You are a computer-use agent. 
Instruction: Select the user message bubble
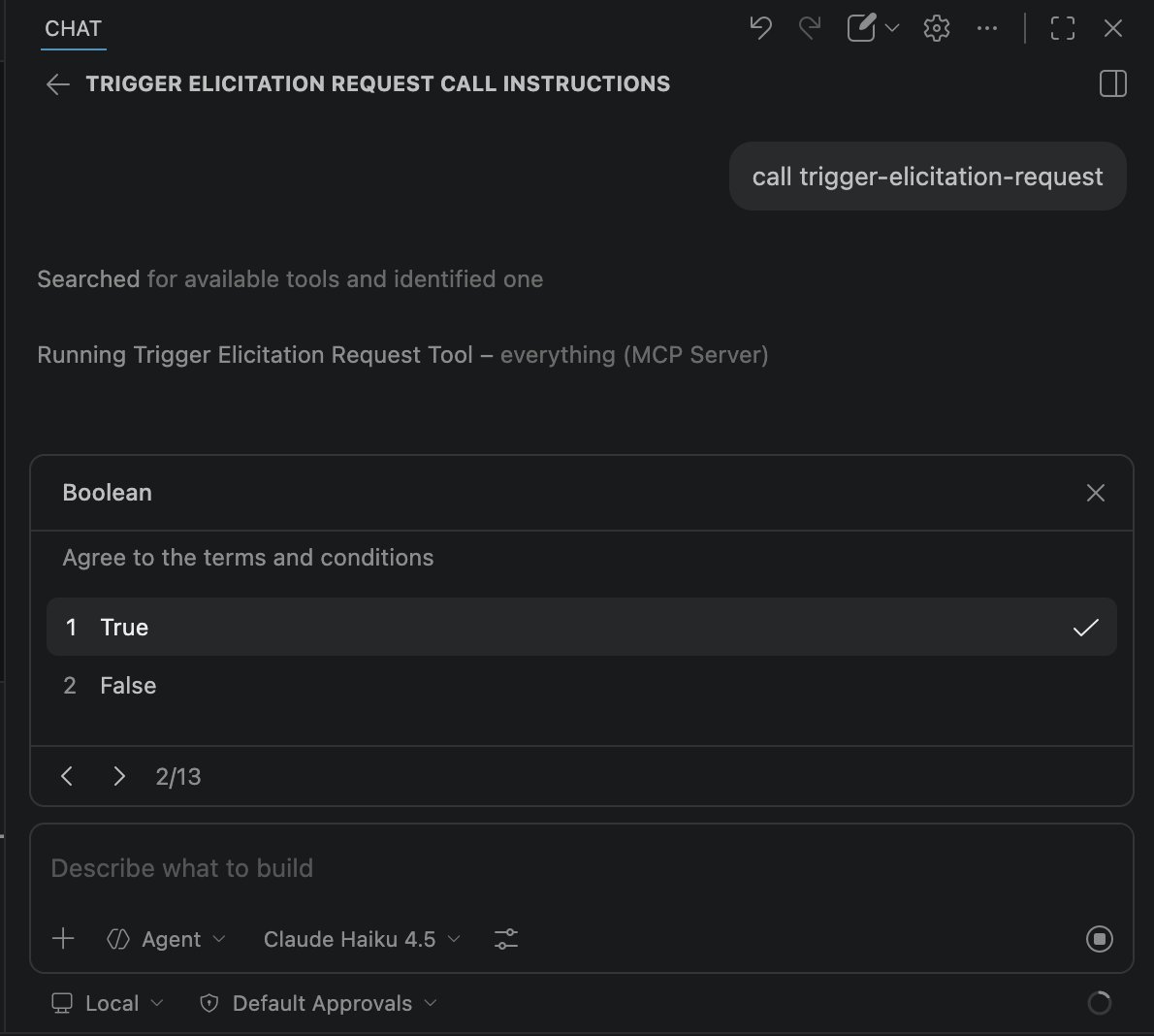coord(927,177)
